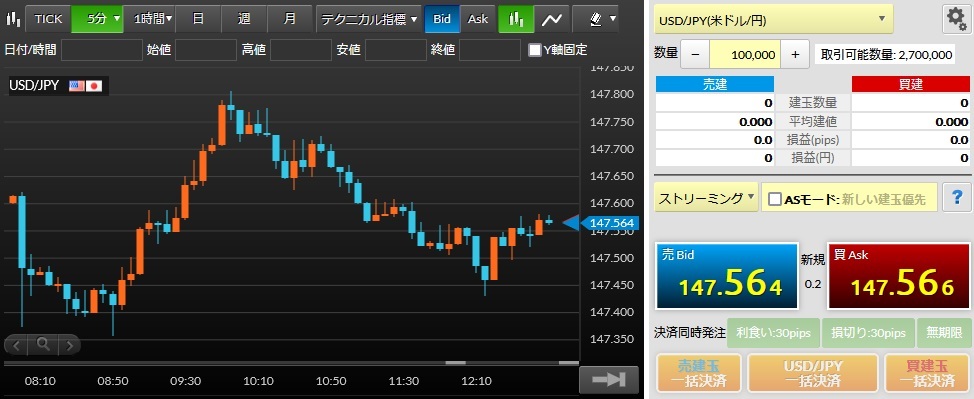Jump to latest candle arrow button
974x399 pixels.
pyautogui.click(x=609, y=379)
